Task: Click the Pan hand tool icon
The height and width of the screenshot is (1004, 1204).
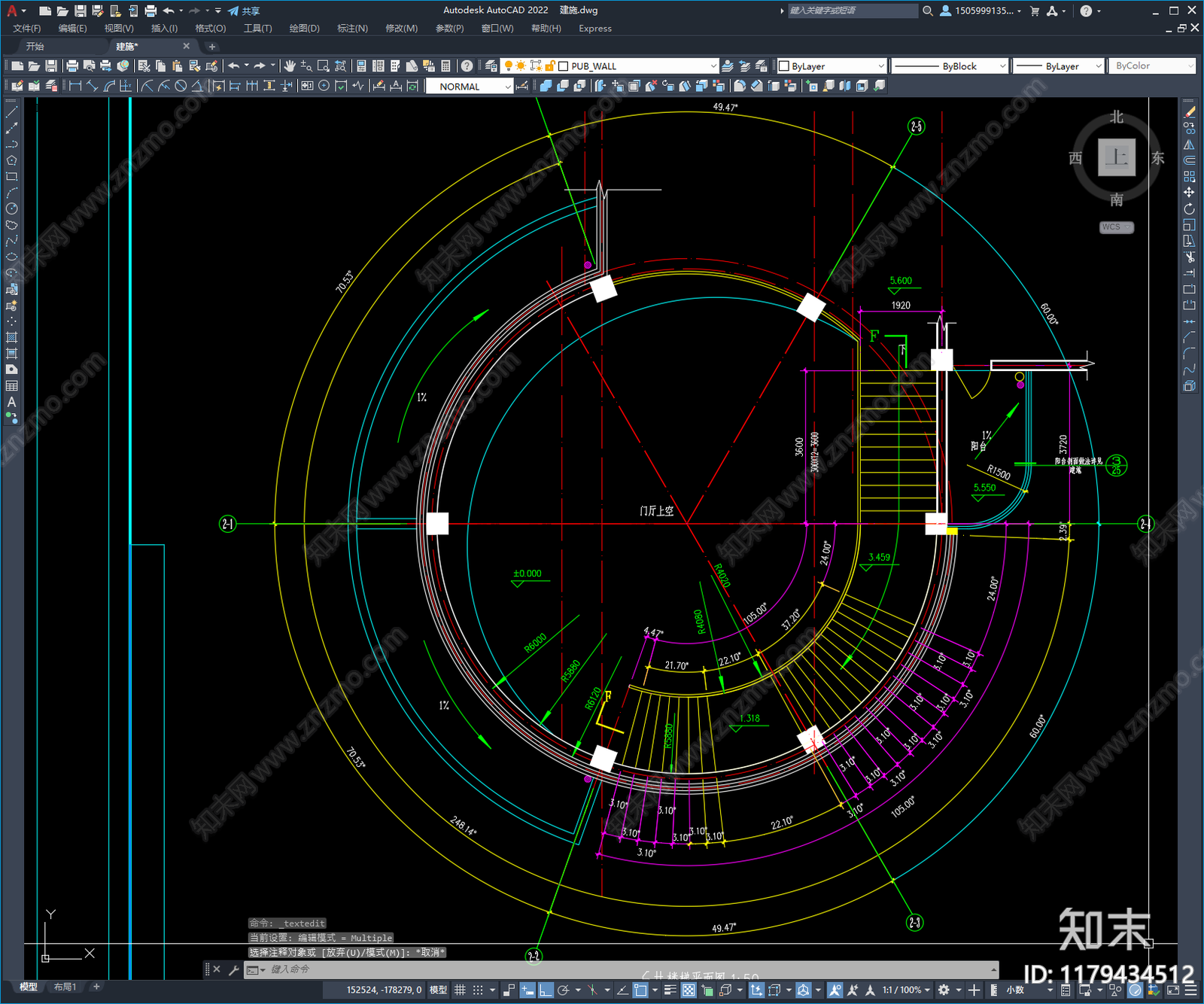Action: pyautogui.click(x=290, y=66)
